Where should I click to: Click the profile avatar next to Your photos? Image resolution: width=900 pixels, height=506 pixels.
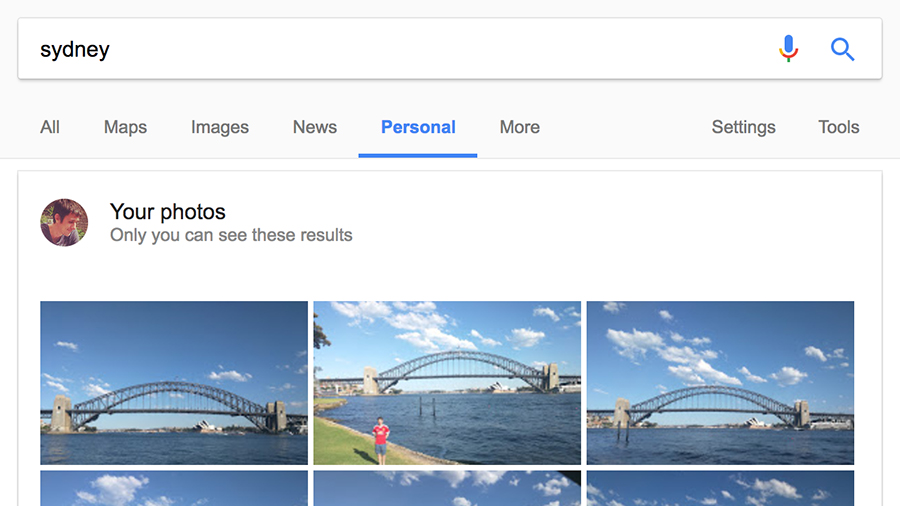tap(64, 223)
